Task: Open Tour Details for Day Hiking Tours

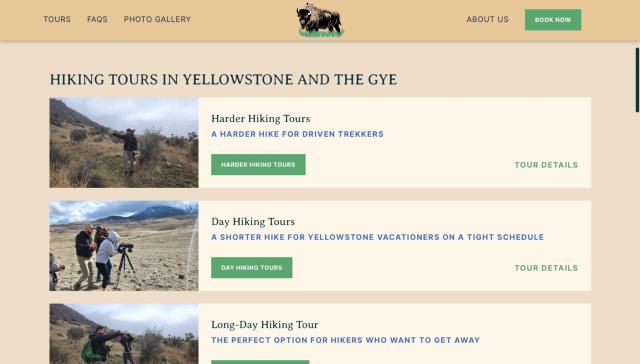Action: tap(546, 268)
